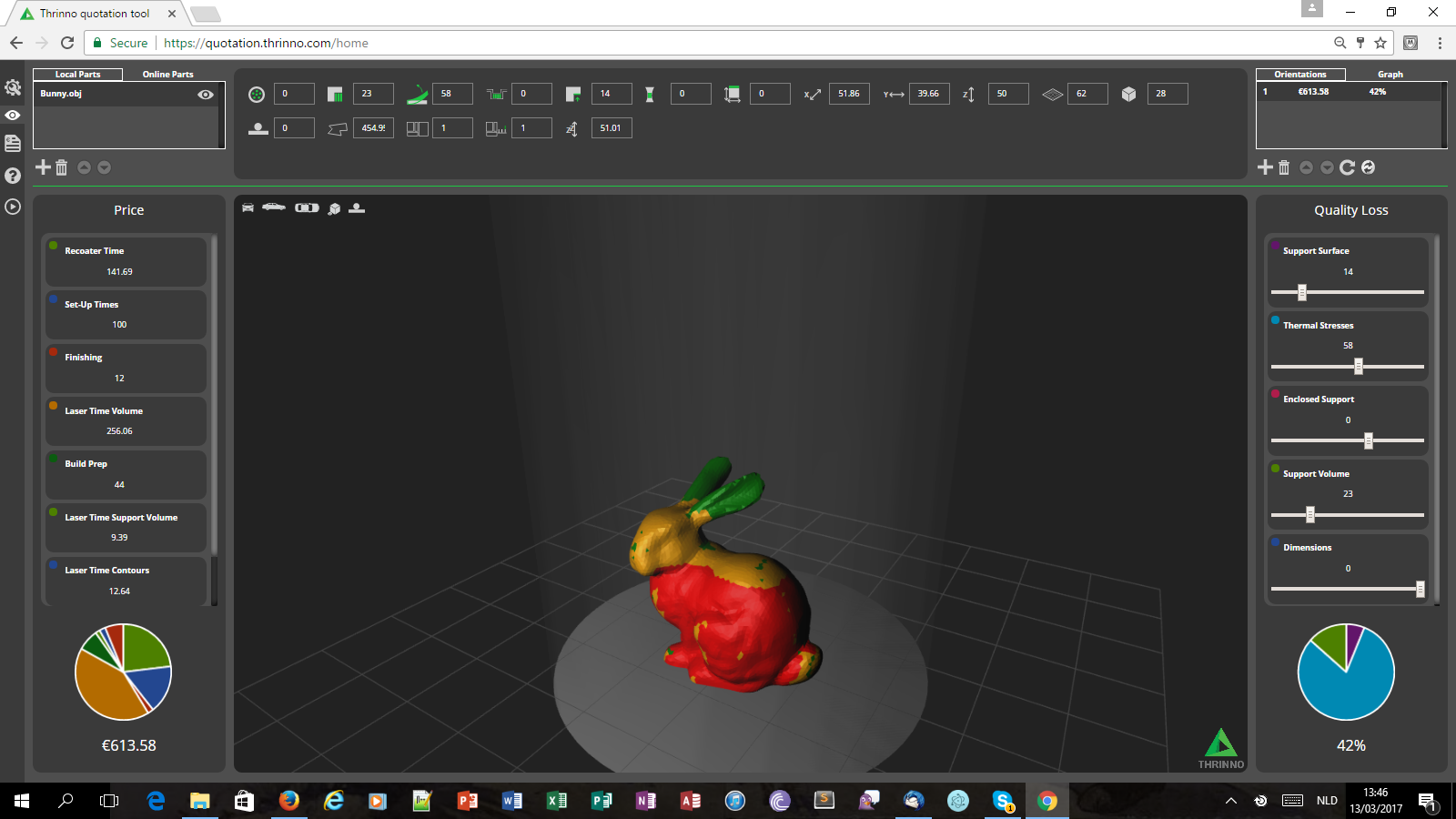Viewport: 1456px width, 819px height.
Task: Click the Laser Time Volume price card
Action: point(126,421)
